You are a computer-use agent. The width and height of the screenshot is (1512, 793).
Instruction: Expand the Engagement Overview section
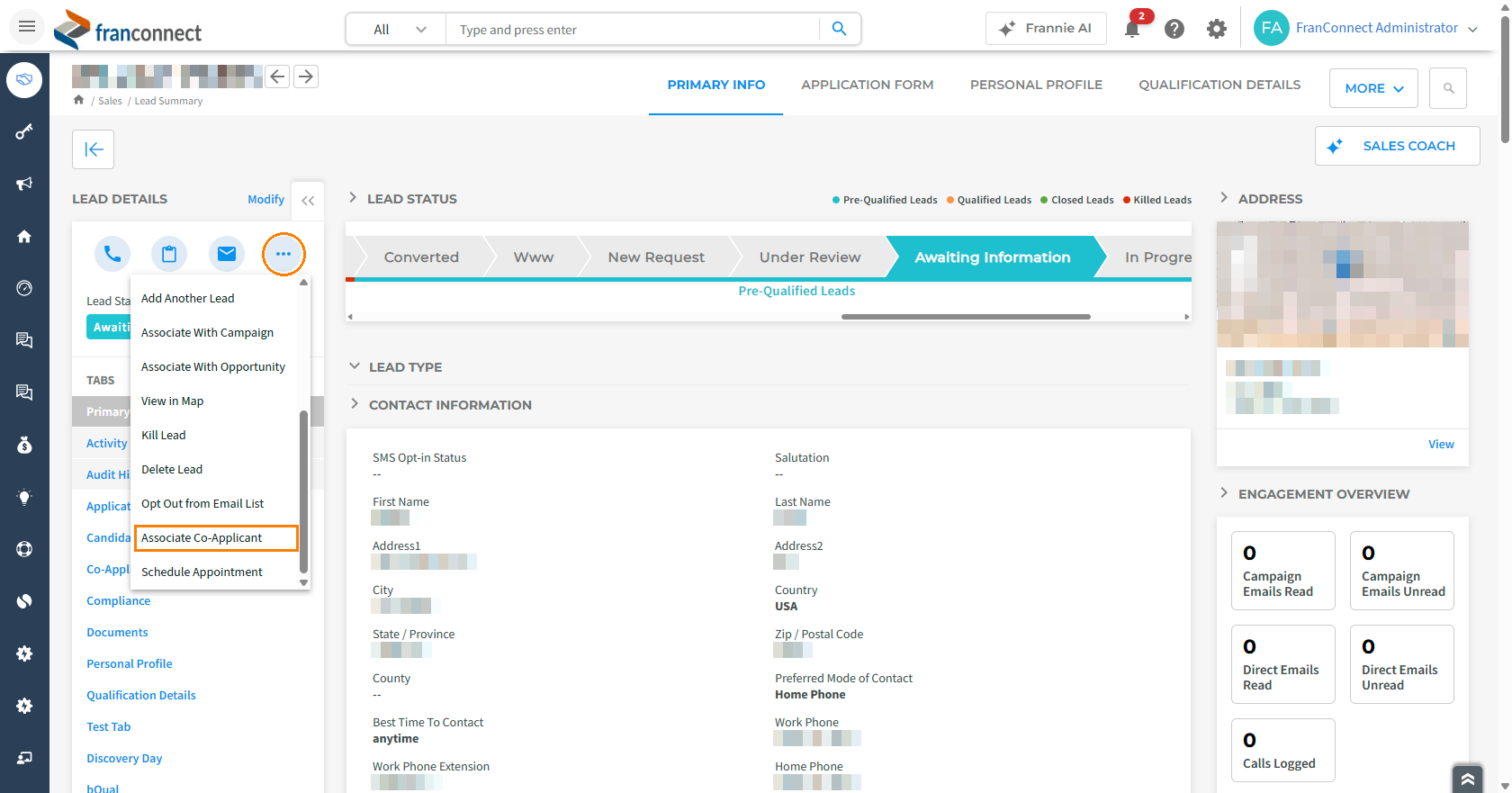click(1224, 493)
